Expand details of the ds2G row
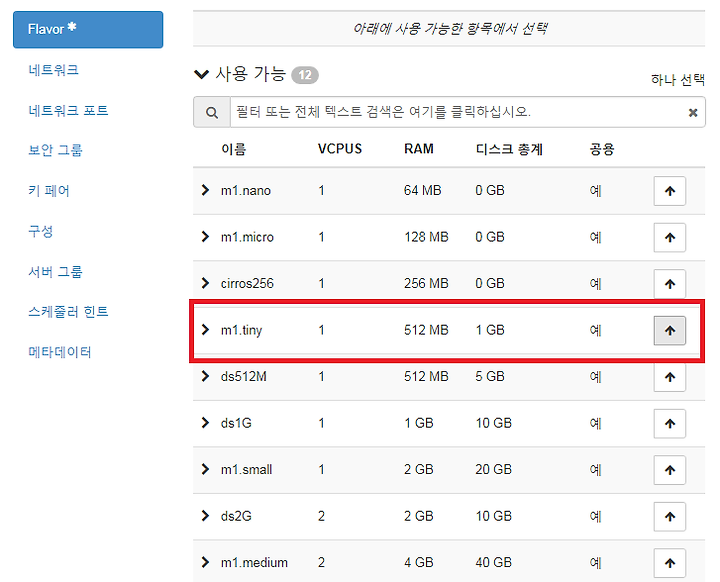Viewport: 720px width, 582px height. coord(205,516)
